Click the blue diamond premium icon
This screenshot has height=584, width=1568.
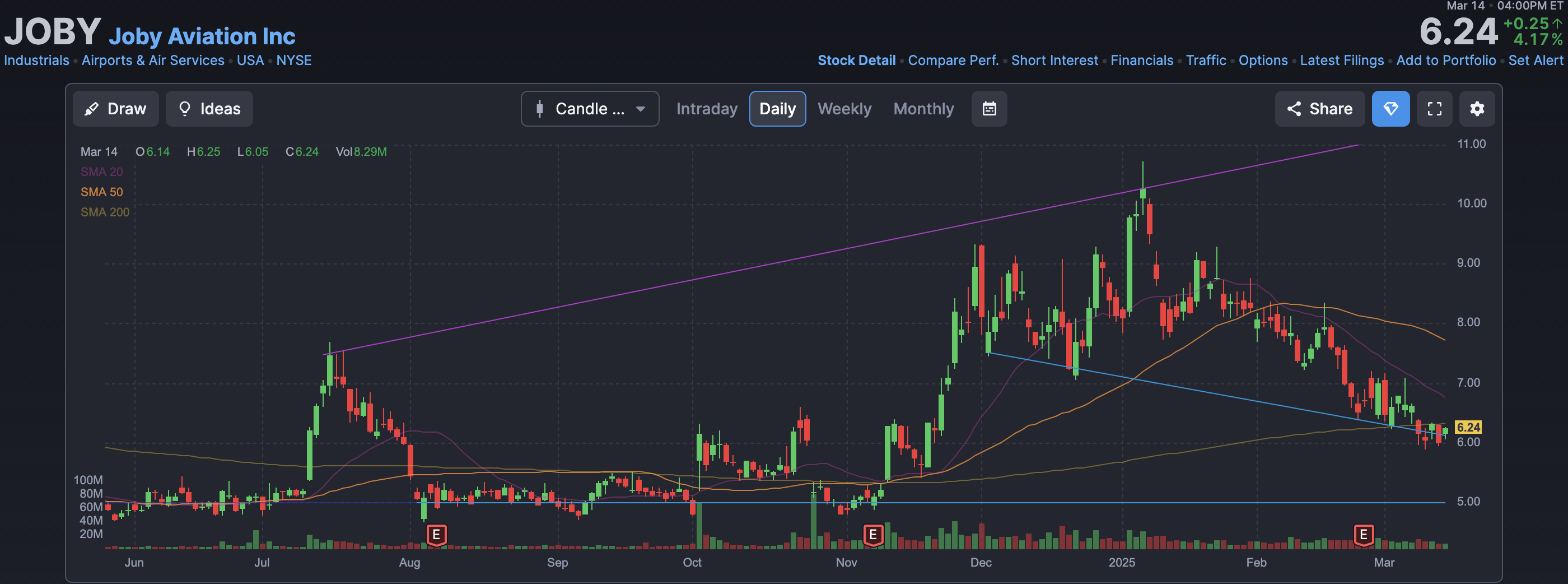[x=1390, y=109]
